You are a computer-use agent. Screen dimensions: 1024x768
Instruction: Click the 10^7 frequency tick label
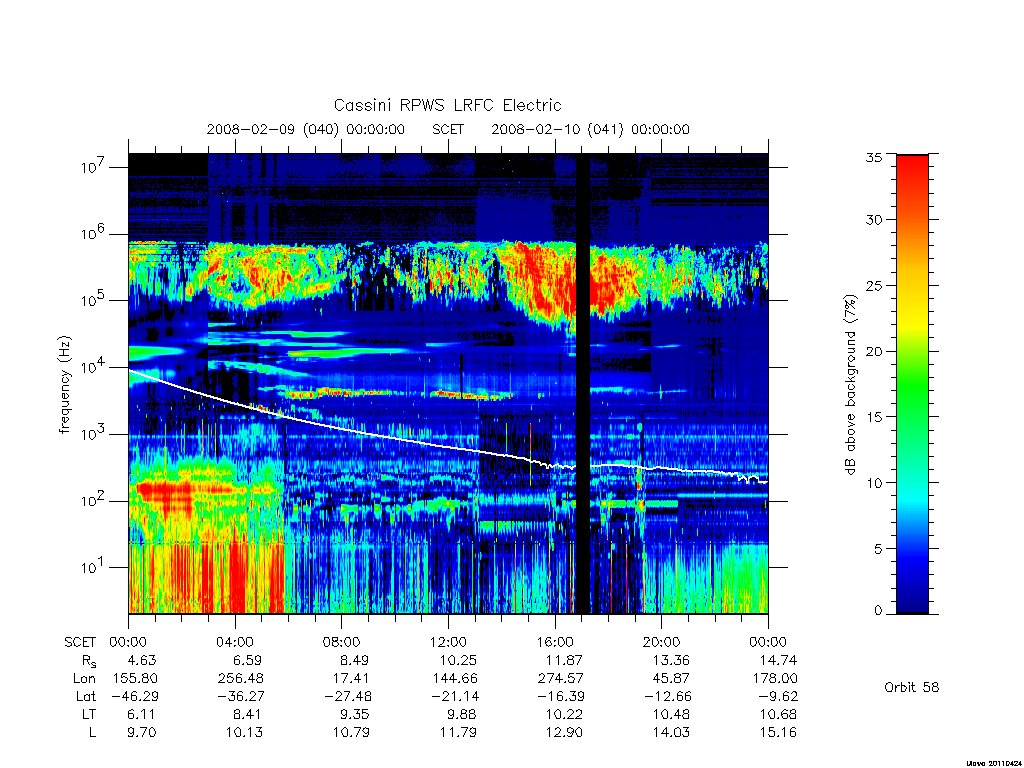[x=93, y=167]
